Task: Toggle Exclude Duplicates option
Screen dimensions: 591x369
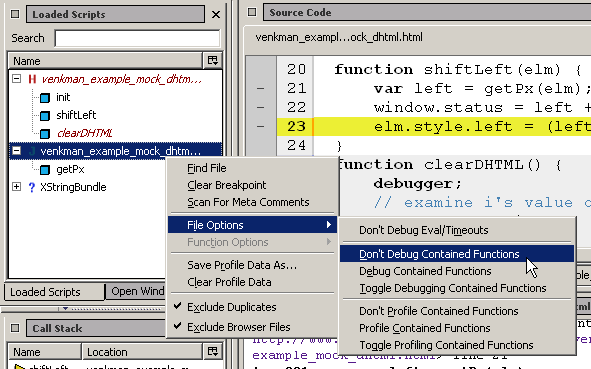Action: pos(253,307)
